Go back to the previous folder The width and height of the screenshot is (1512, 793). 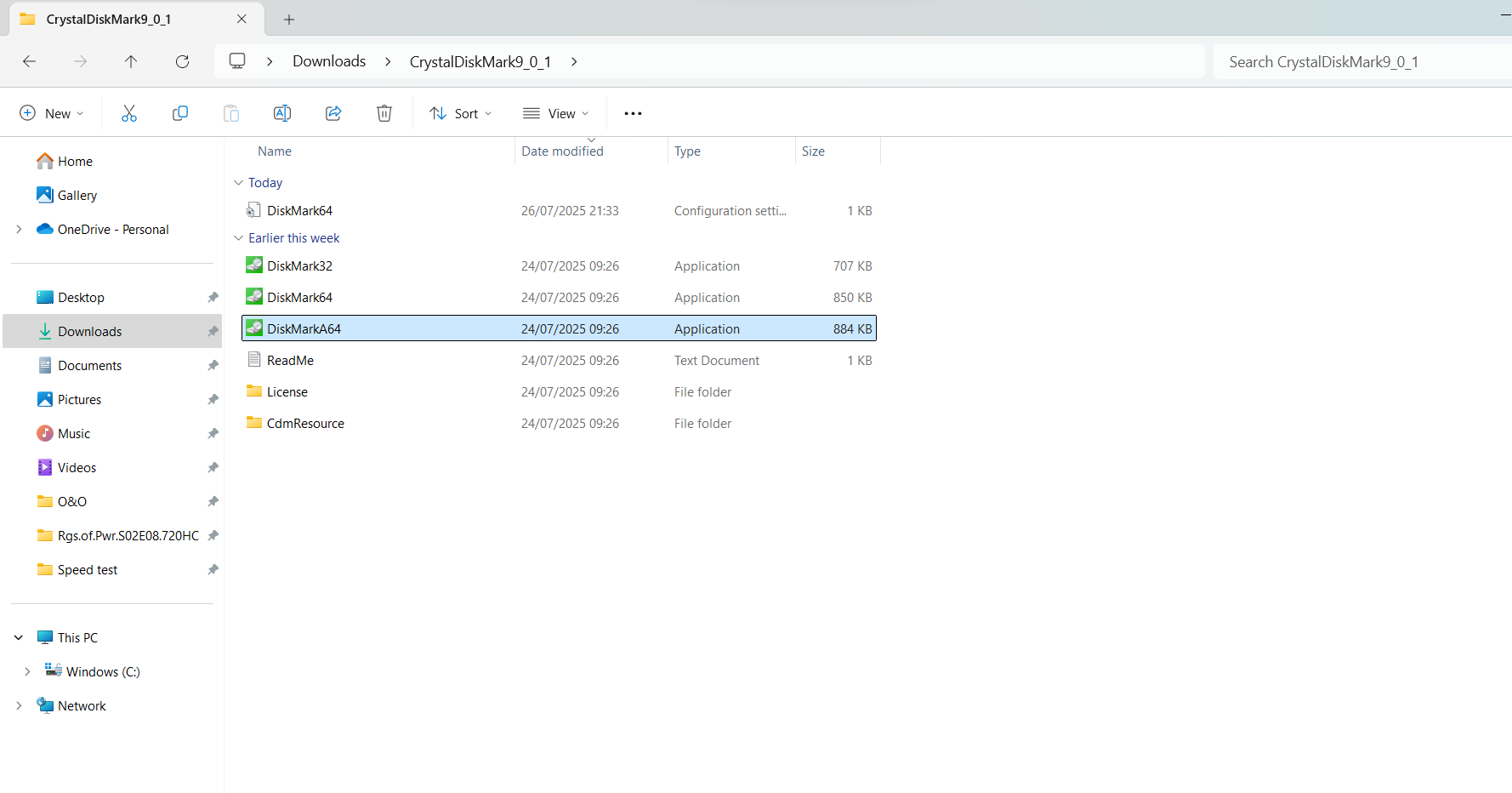point(29,61)
